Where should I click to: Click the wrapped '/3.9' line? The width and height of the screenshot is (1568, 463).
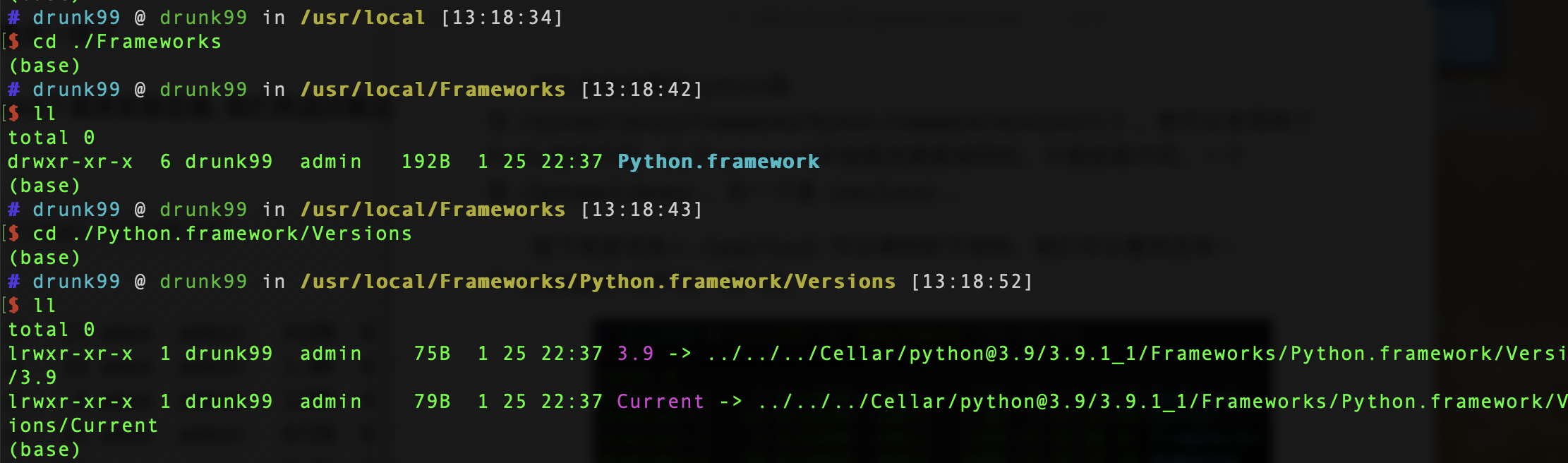coord(32,378)
